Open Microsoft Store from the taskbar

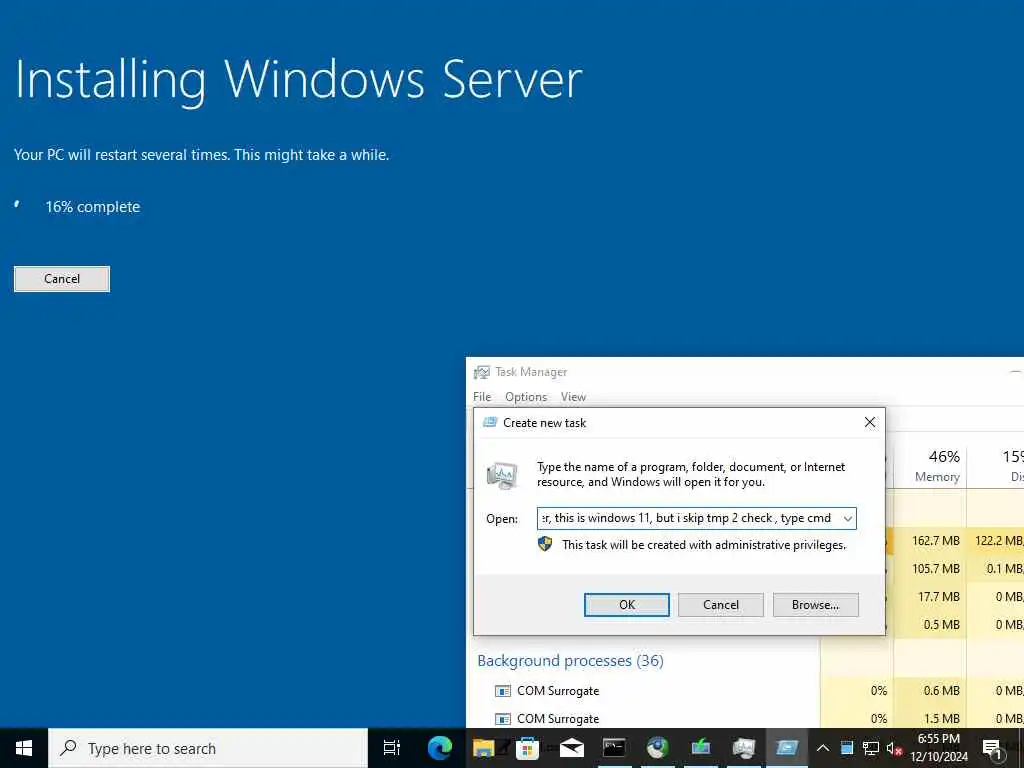coord(527,748)
